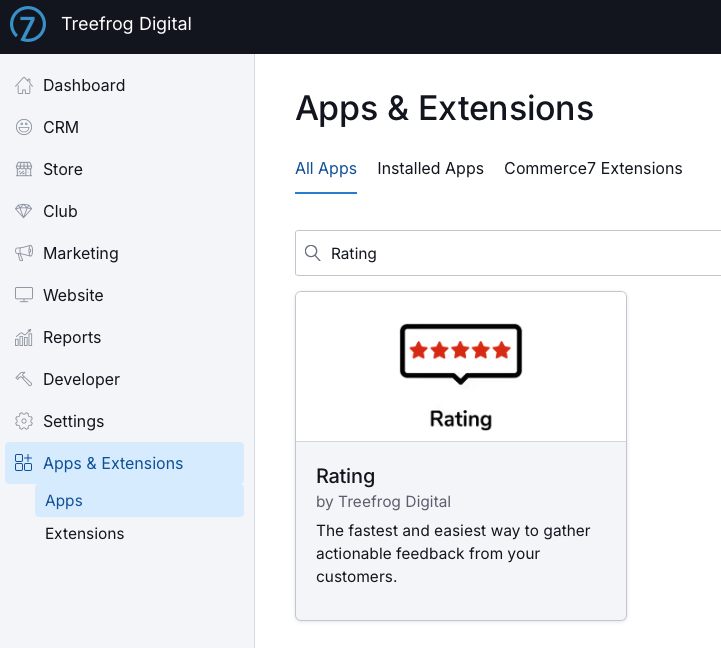Image resolution: width=721 pixels, height=648 pixels.
Task: Select Apps & Extensions in sidebar
Action: coord(124,463)
